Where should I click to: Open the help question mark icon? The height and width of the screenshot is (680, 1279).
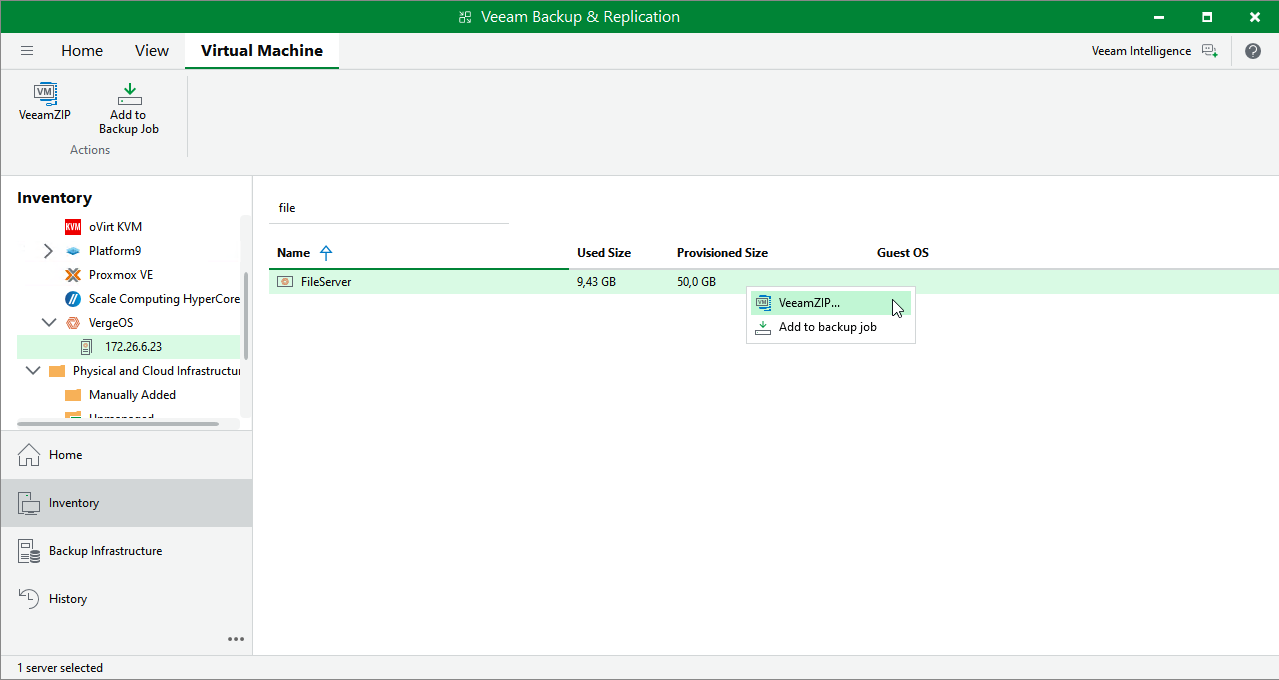[1253, 51]
